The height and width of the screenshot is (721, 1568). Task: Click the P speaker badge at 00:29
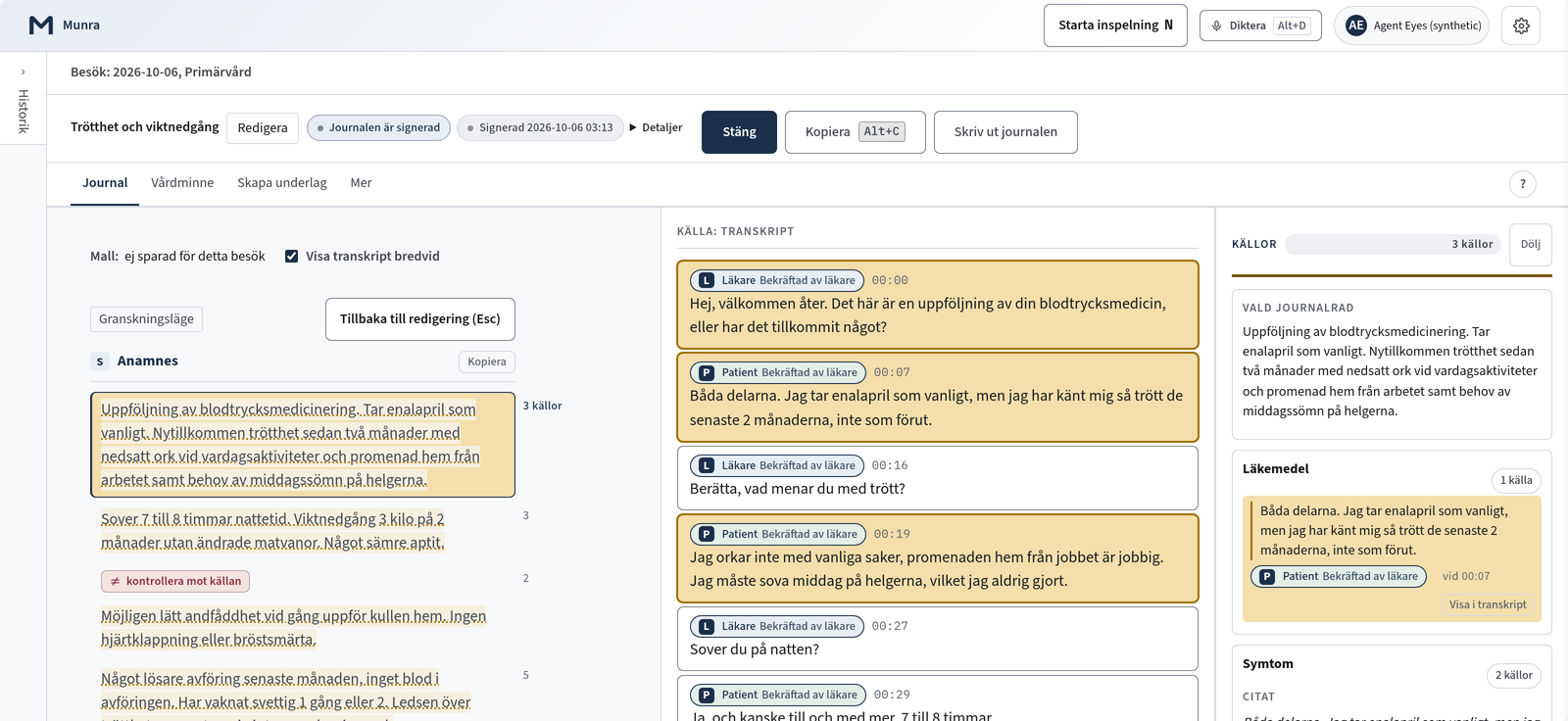point(707,695)
